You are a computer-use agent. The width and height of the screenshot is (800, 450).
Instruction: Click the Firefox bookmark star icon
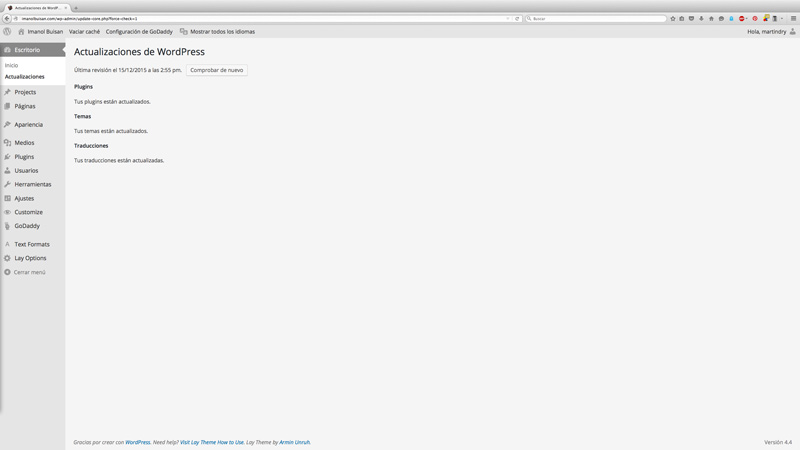tap(673, 18)
